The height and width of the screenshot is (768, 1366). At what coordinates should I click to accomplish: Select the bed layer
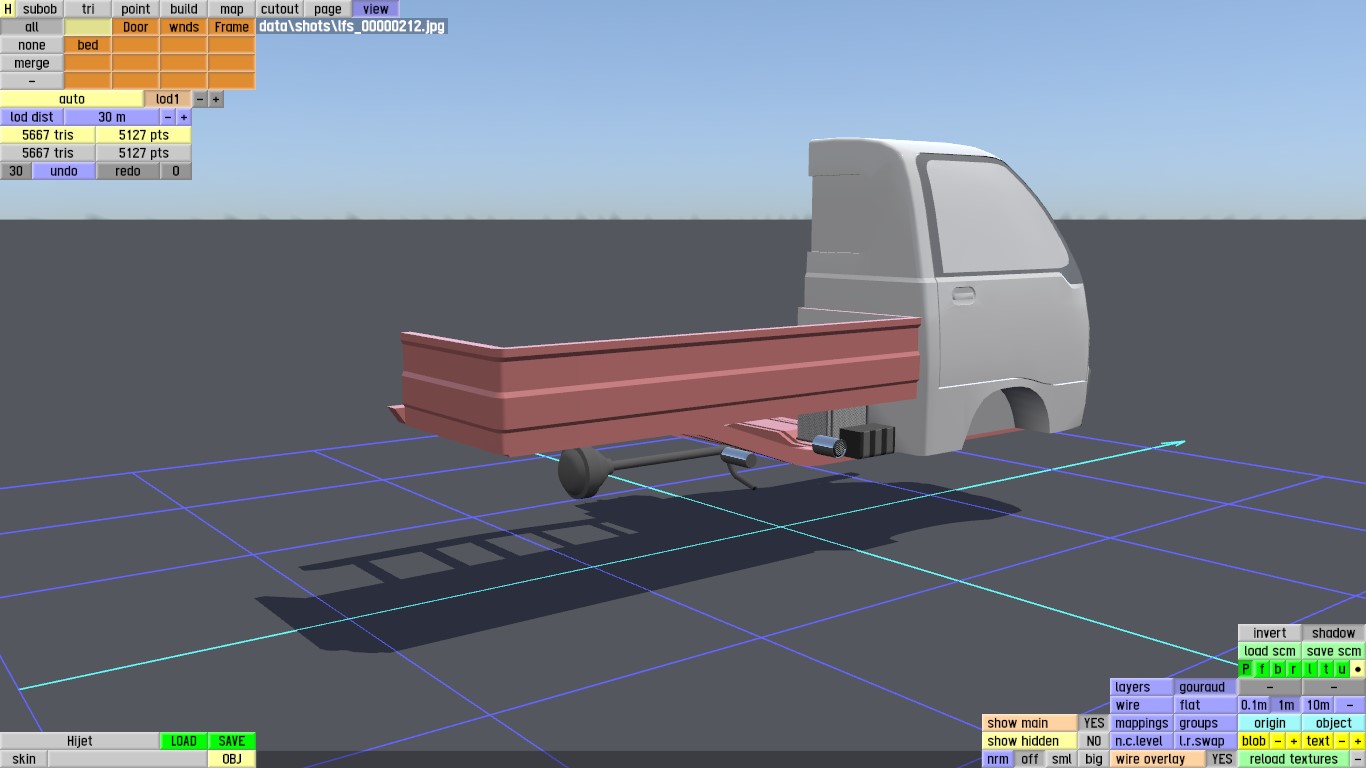pyautogui.click(x=88, y=45)
